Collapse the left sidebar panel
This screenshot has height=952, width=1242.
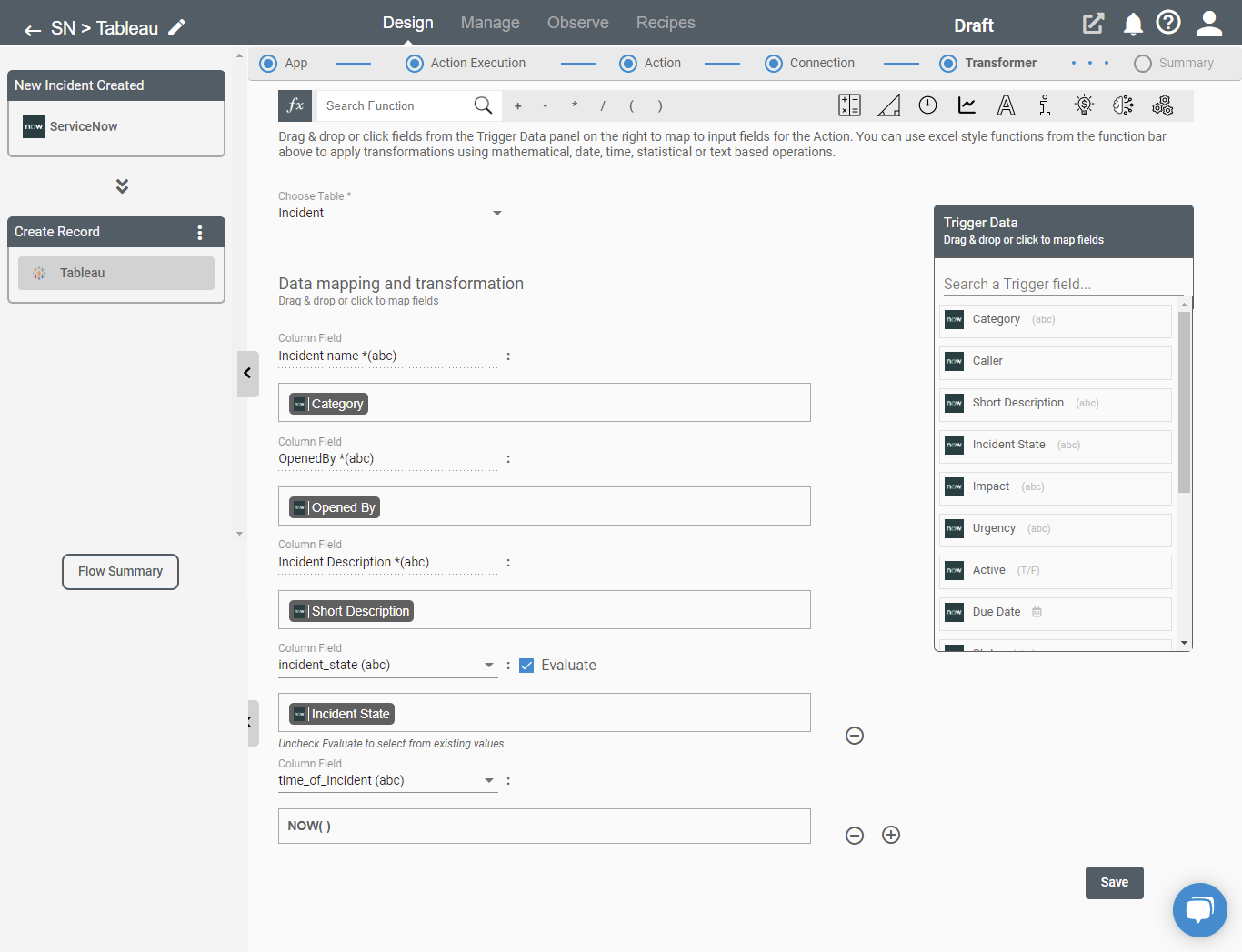coord(248,374)
